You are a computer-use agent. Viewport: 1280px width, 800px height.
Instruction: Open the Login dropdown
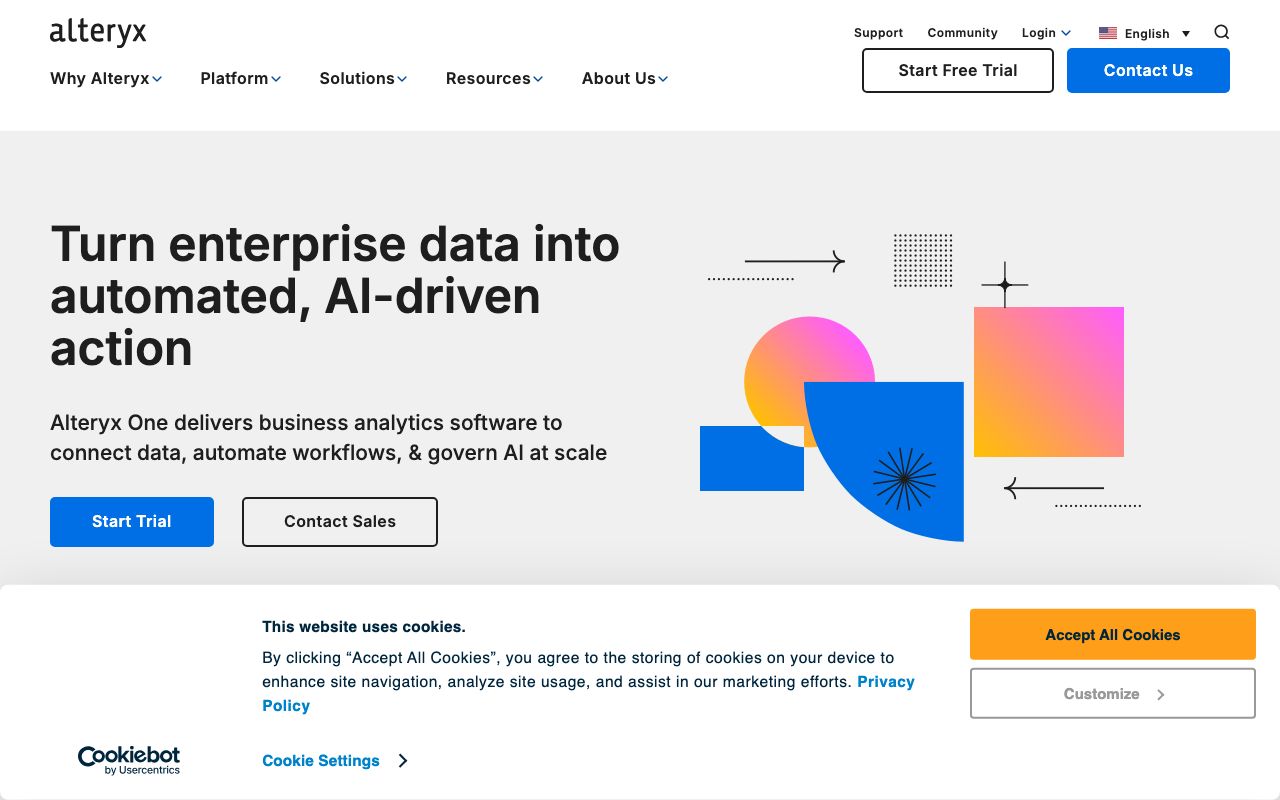[x=1046, y=33]
